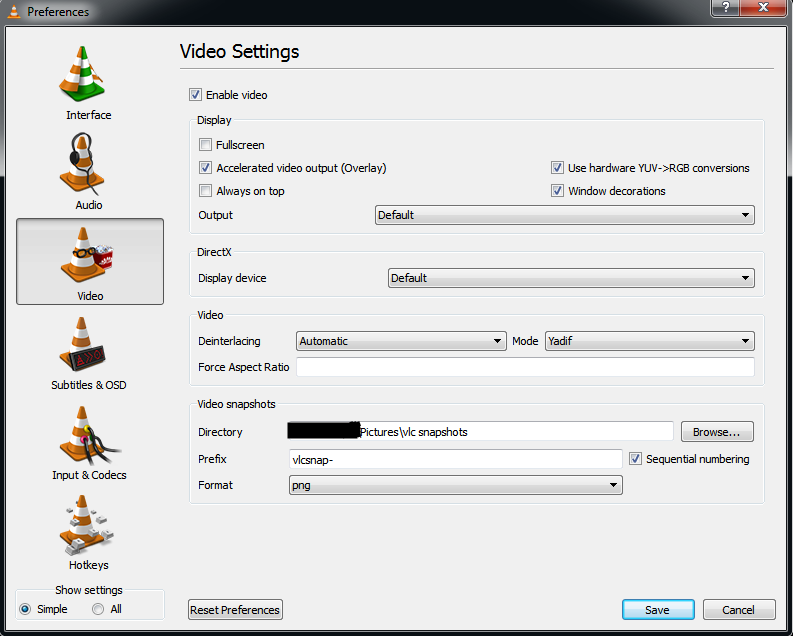
Task: Save the preferences
Action: (658, 610)
